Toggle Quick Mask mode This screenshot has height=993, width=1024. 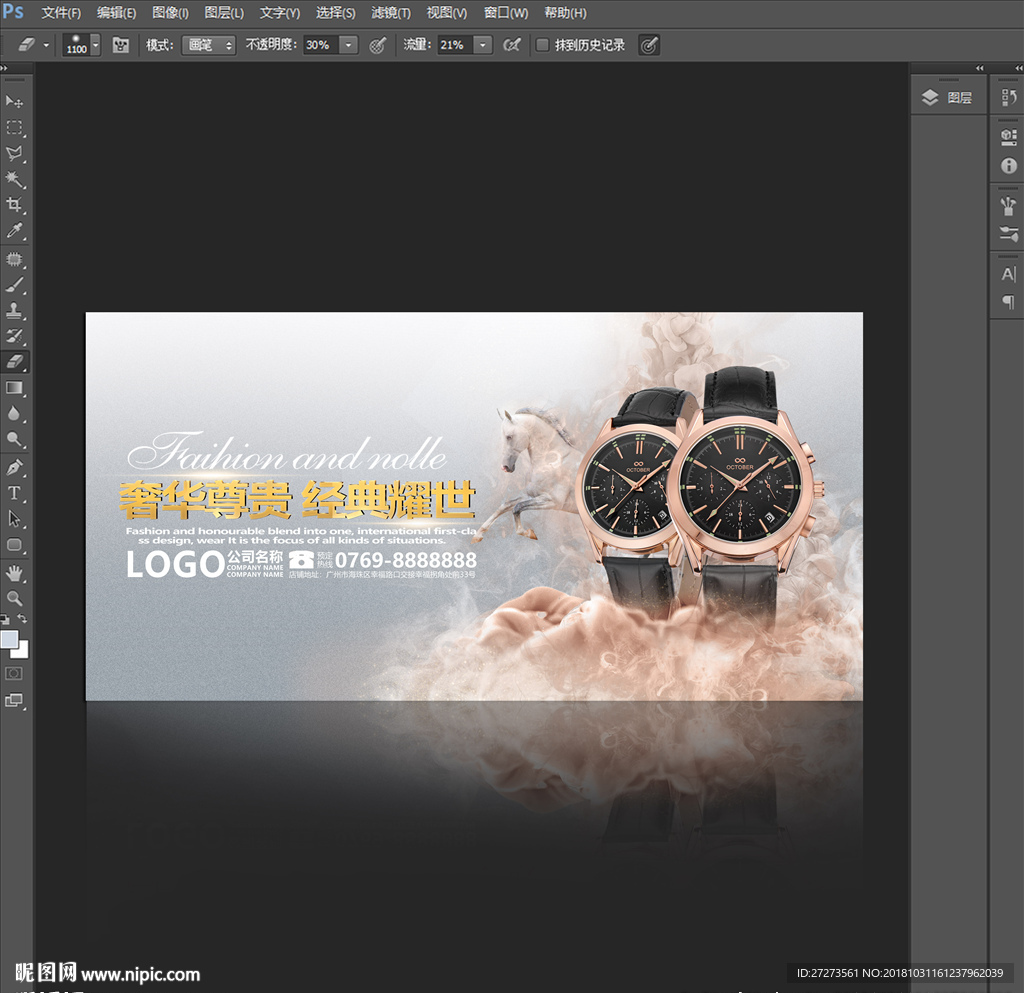(x=14, y=673)
